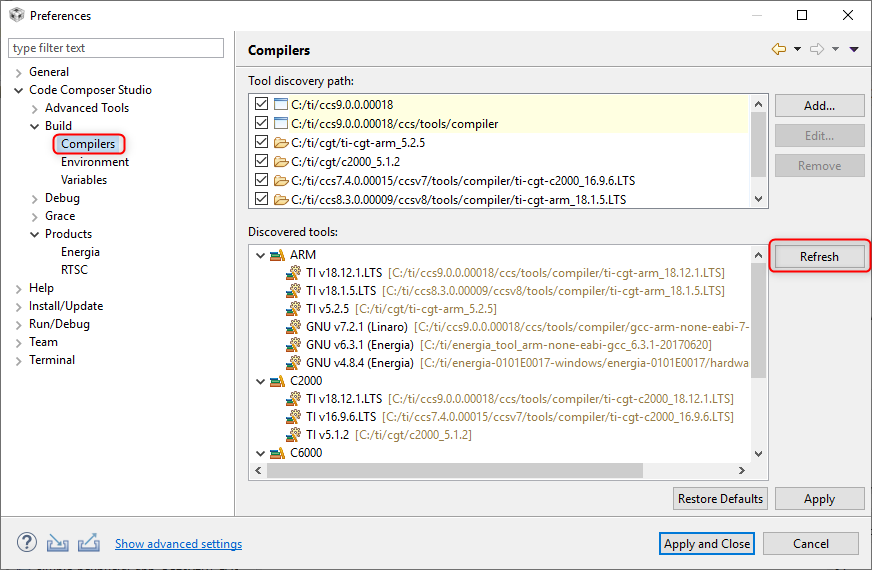872x570 pixels.
Task: Collapse the Code Composer Studio node
Action: point(18,90)
